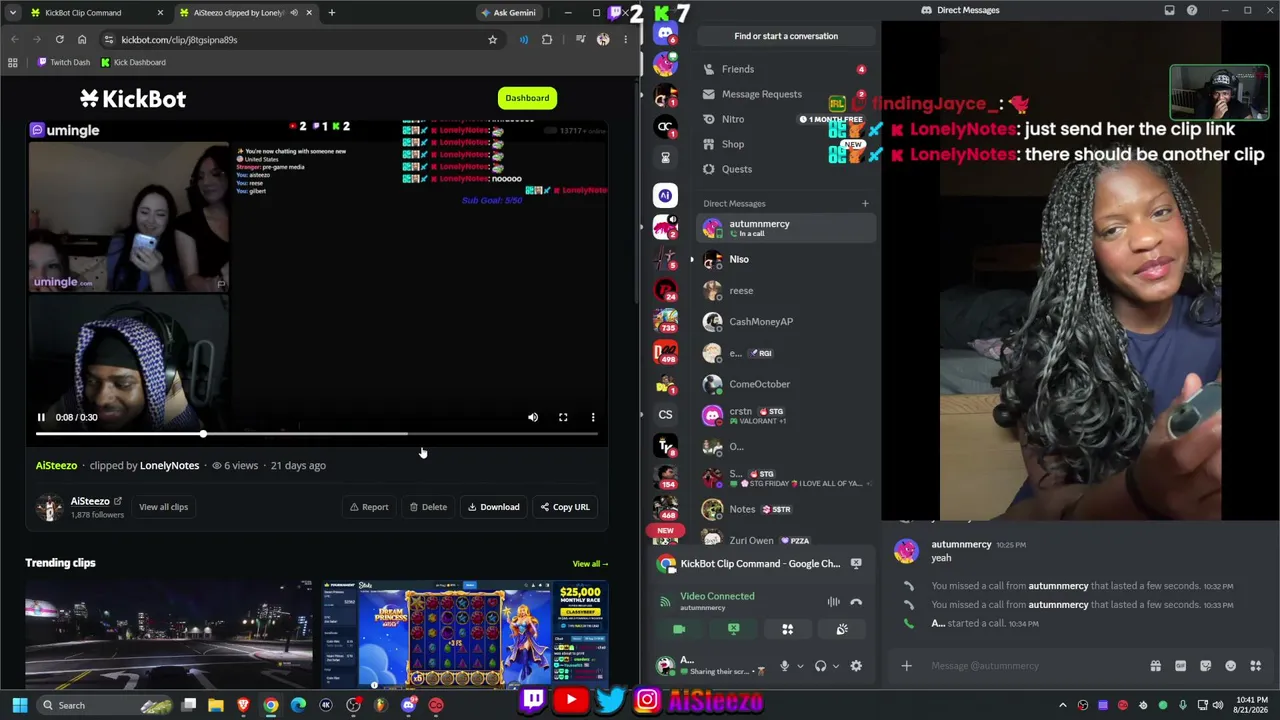Mute the Discord microphone
This screenshot has height=720, width=1280.
coord(784,666)
